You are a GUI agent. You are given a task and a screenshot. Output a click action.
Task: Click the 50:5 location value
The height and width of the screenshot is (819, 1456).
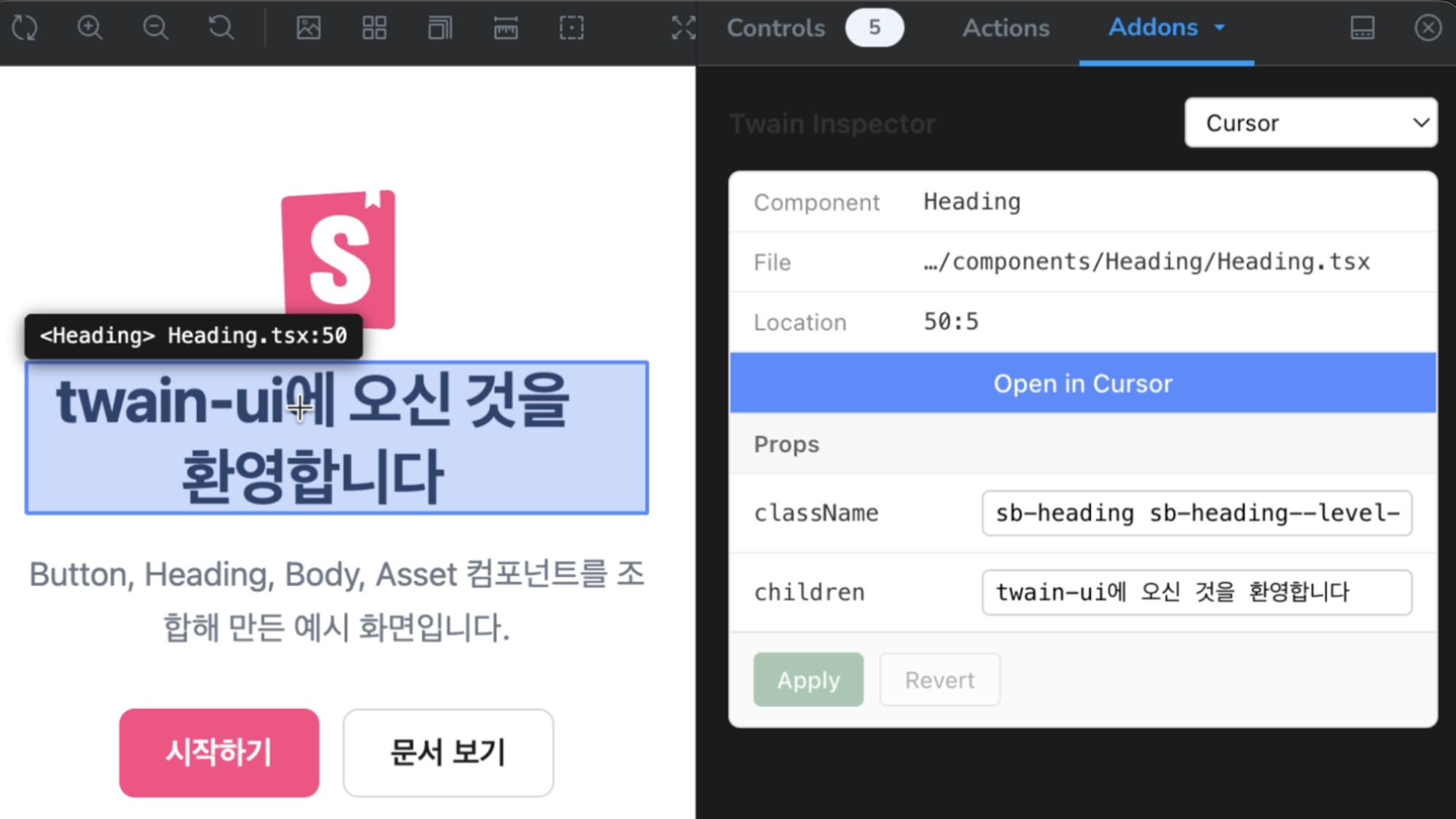pos(951,321)
